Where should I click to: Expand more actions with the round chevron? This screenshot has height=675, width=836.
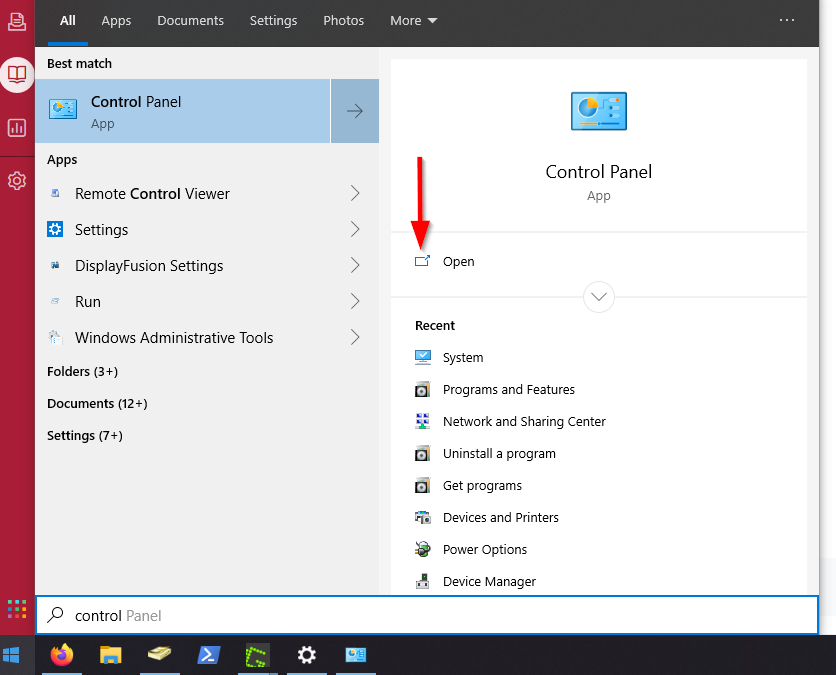click(x=599, y=297)
